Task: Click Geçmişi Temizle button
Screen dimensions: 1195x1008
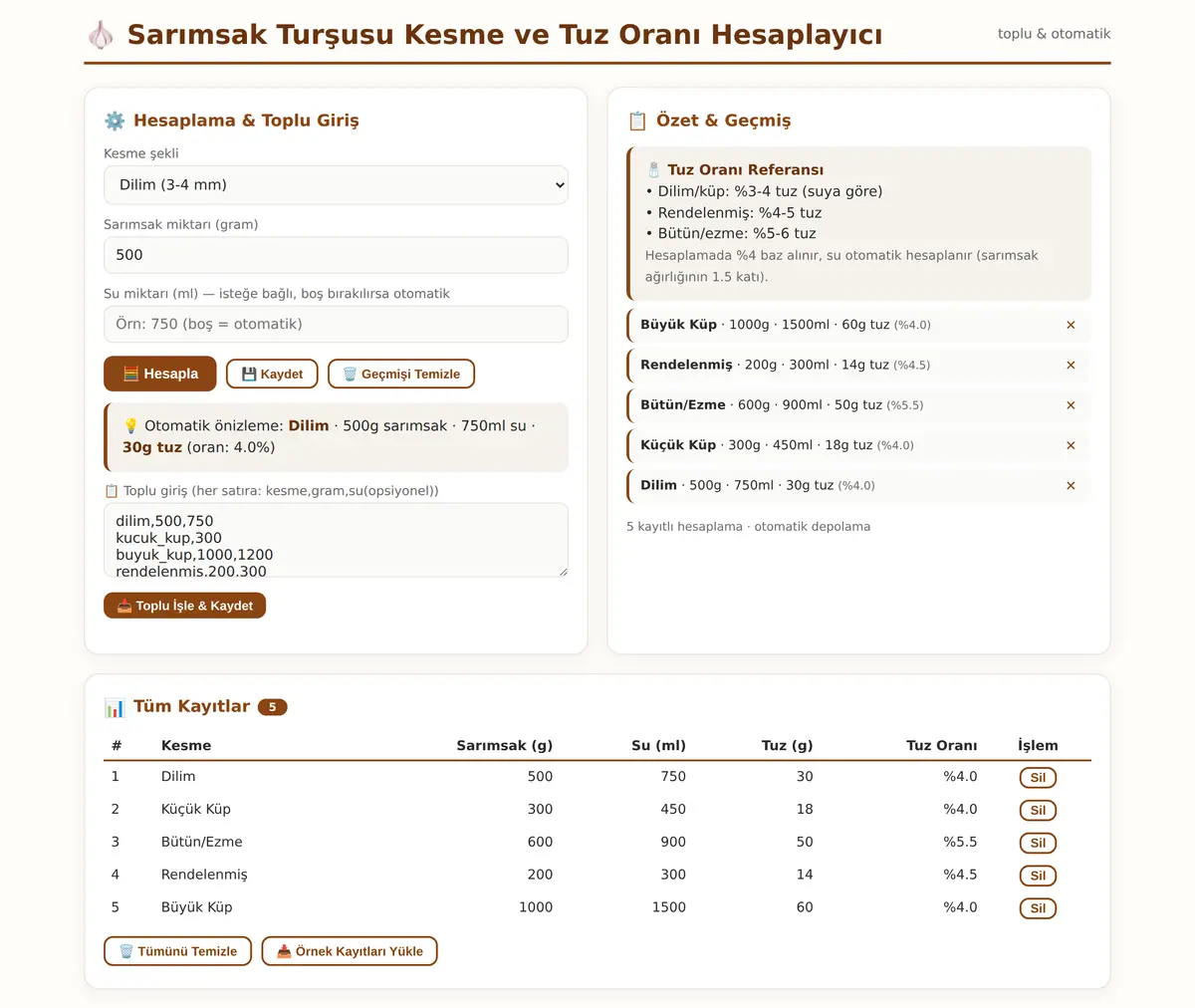Action: click(x=401, y=374)
